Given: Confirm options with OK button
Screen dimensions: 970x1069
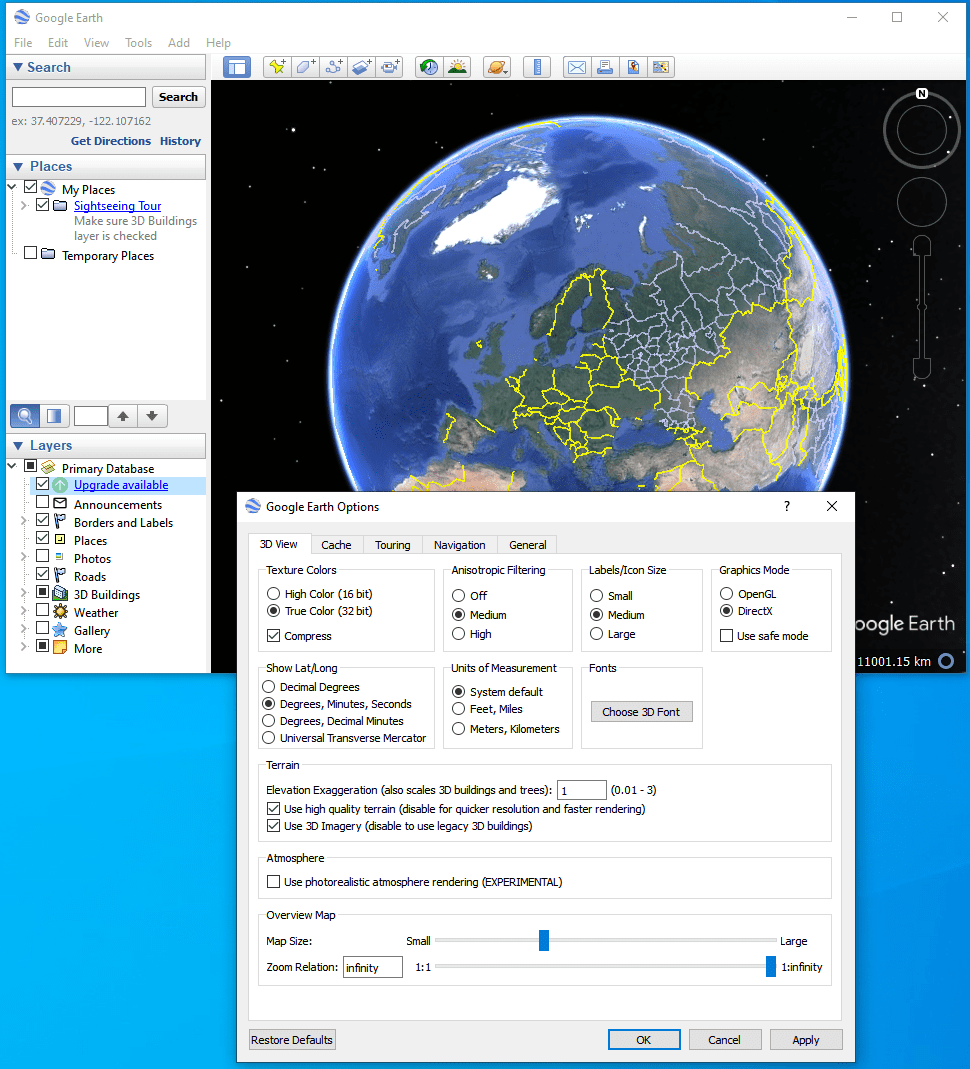Looking at the screenshot, I should tap(644, 1040).
